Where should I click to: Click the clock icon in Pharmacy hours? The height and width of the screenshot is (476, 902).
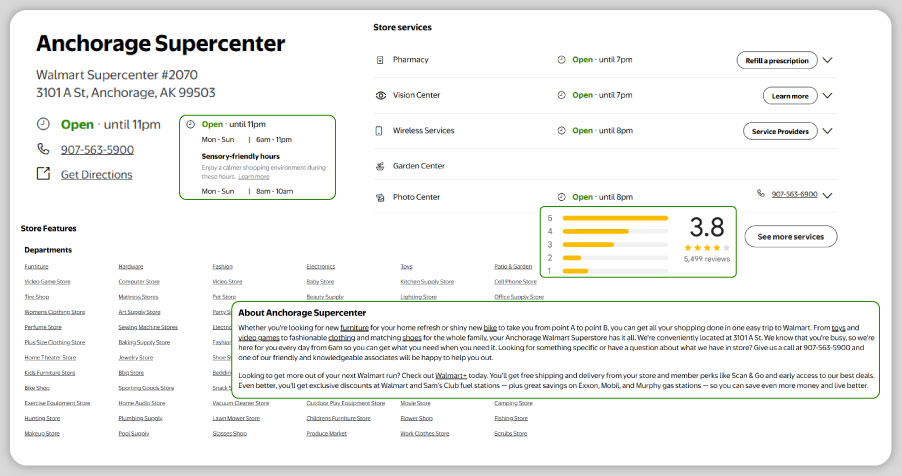(562, 60)
